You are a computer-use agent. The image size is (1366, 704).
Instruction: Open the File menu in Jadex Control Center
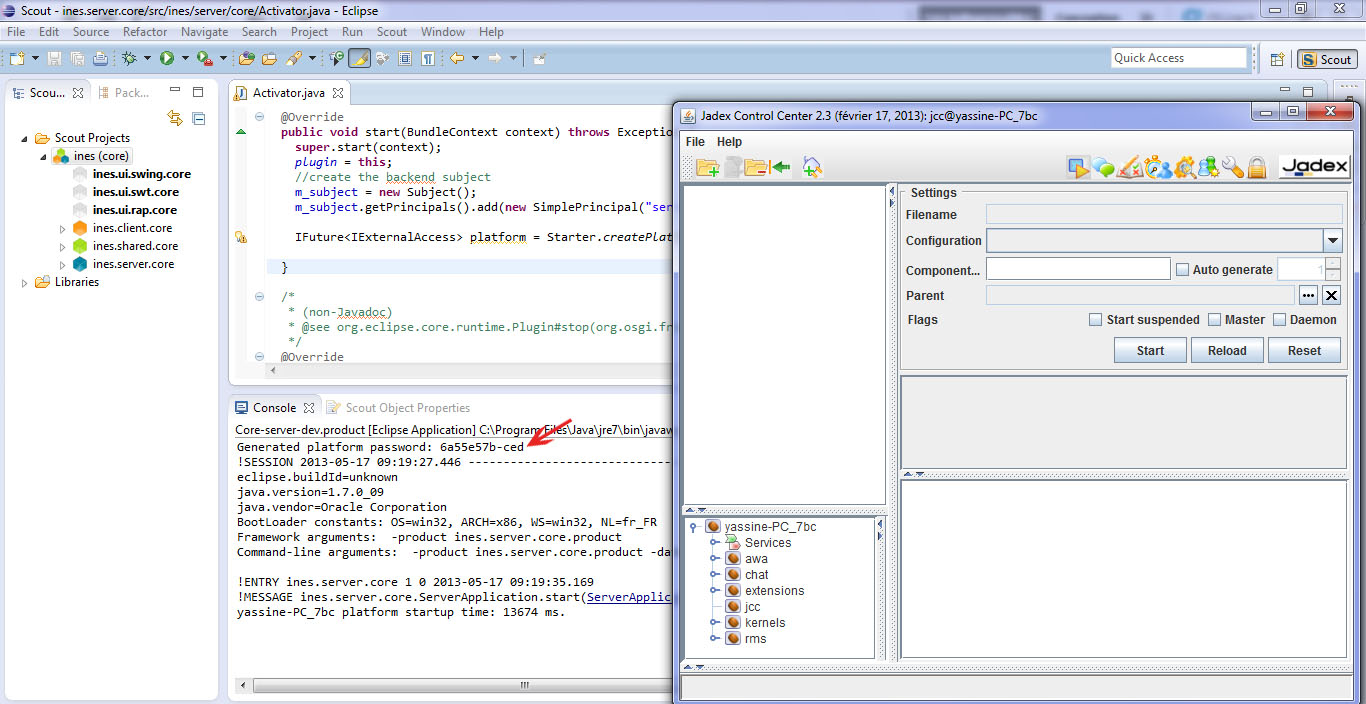click(x=695, y=142)
